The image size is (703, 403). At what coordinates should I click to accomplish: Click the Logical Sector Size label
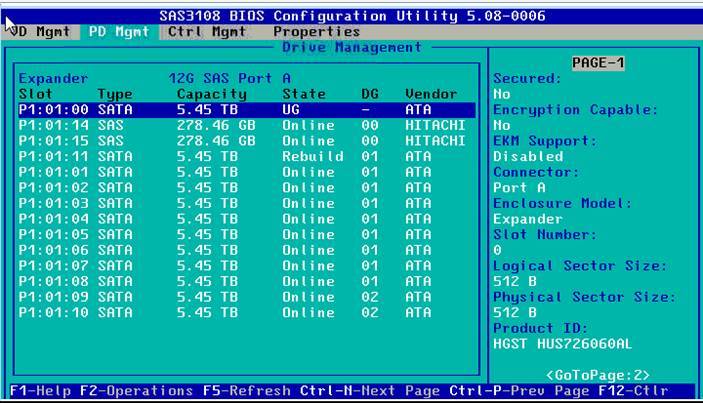580,266
